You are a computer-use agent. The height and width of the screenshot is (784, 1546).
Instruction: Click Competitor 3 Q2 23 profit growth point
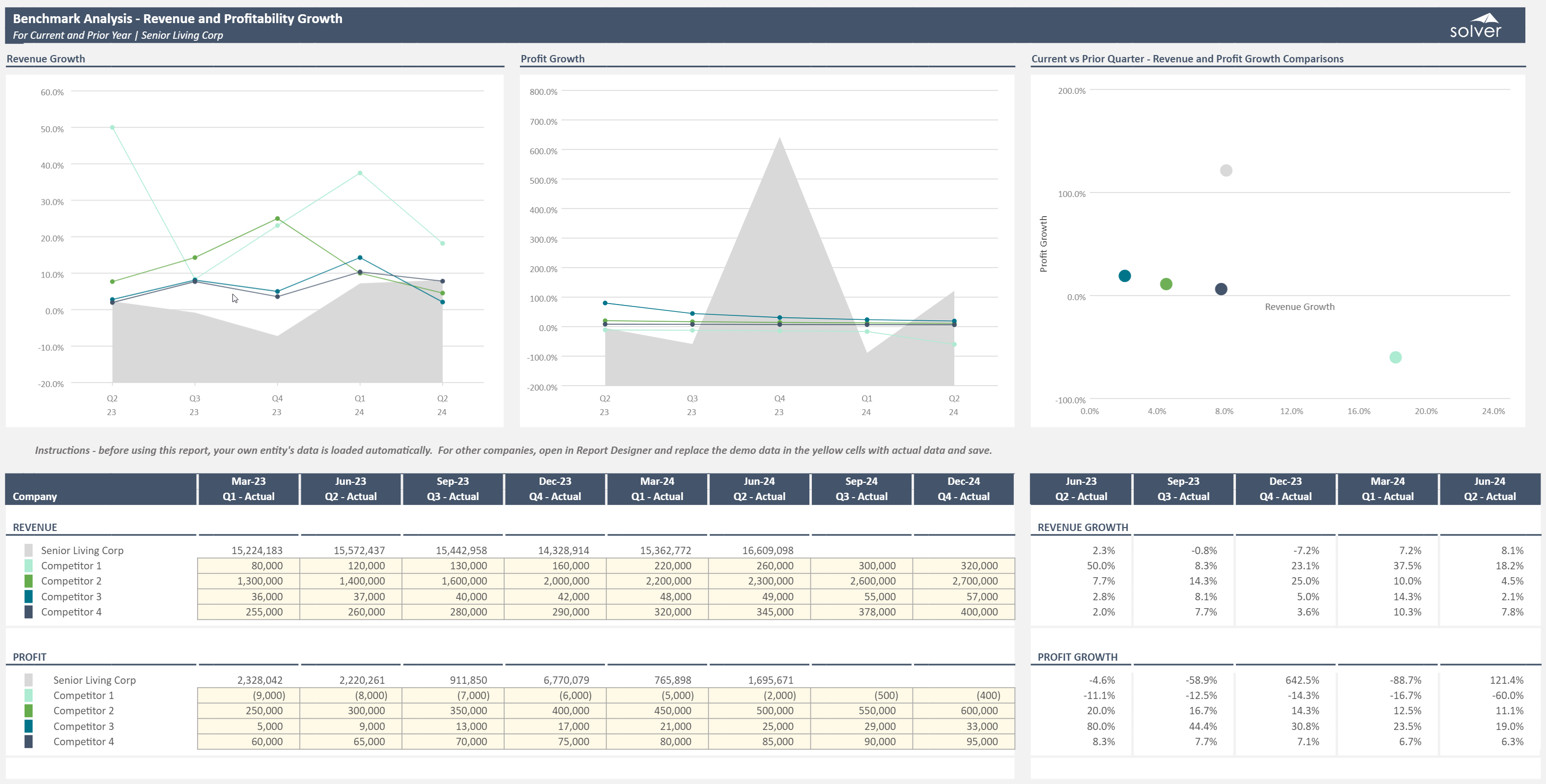[x=605, y=303]
